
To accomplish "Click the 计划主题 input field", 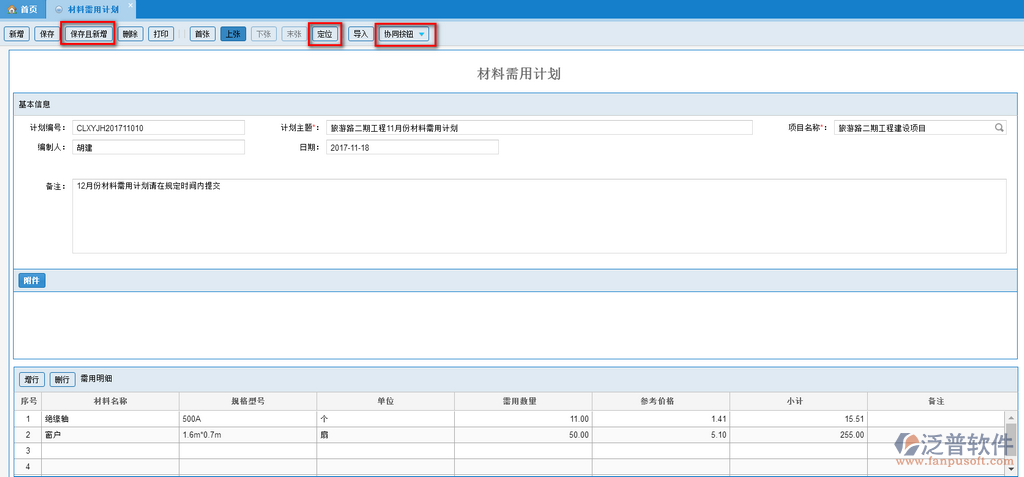I will 539,128.
